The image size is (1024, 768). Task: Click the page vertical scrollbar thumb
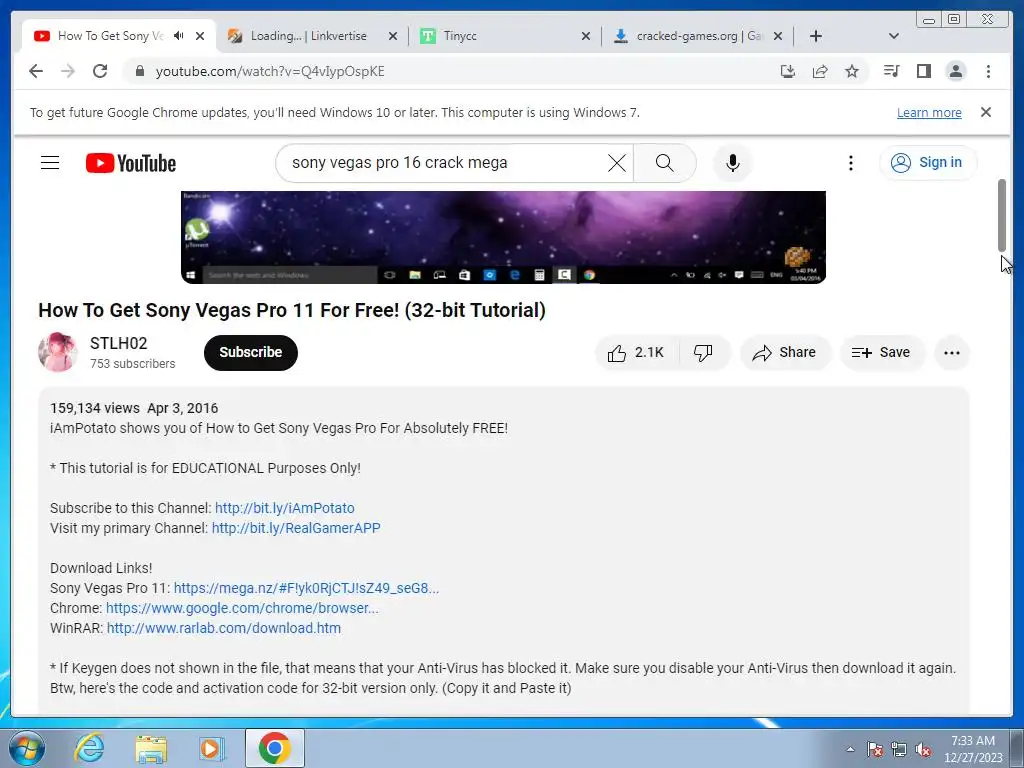tap(1002, 215)
